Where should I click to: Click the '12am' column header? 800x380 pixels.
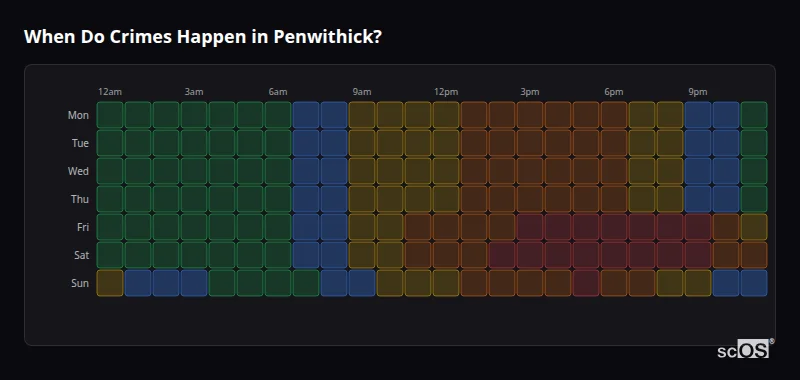(110, 92)
